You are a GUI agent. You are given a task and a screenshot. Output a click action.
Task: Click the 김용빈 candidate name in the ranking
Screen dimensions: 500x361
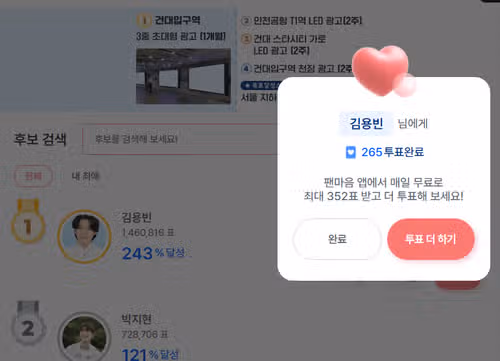click(137, 217)
